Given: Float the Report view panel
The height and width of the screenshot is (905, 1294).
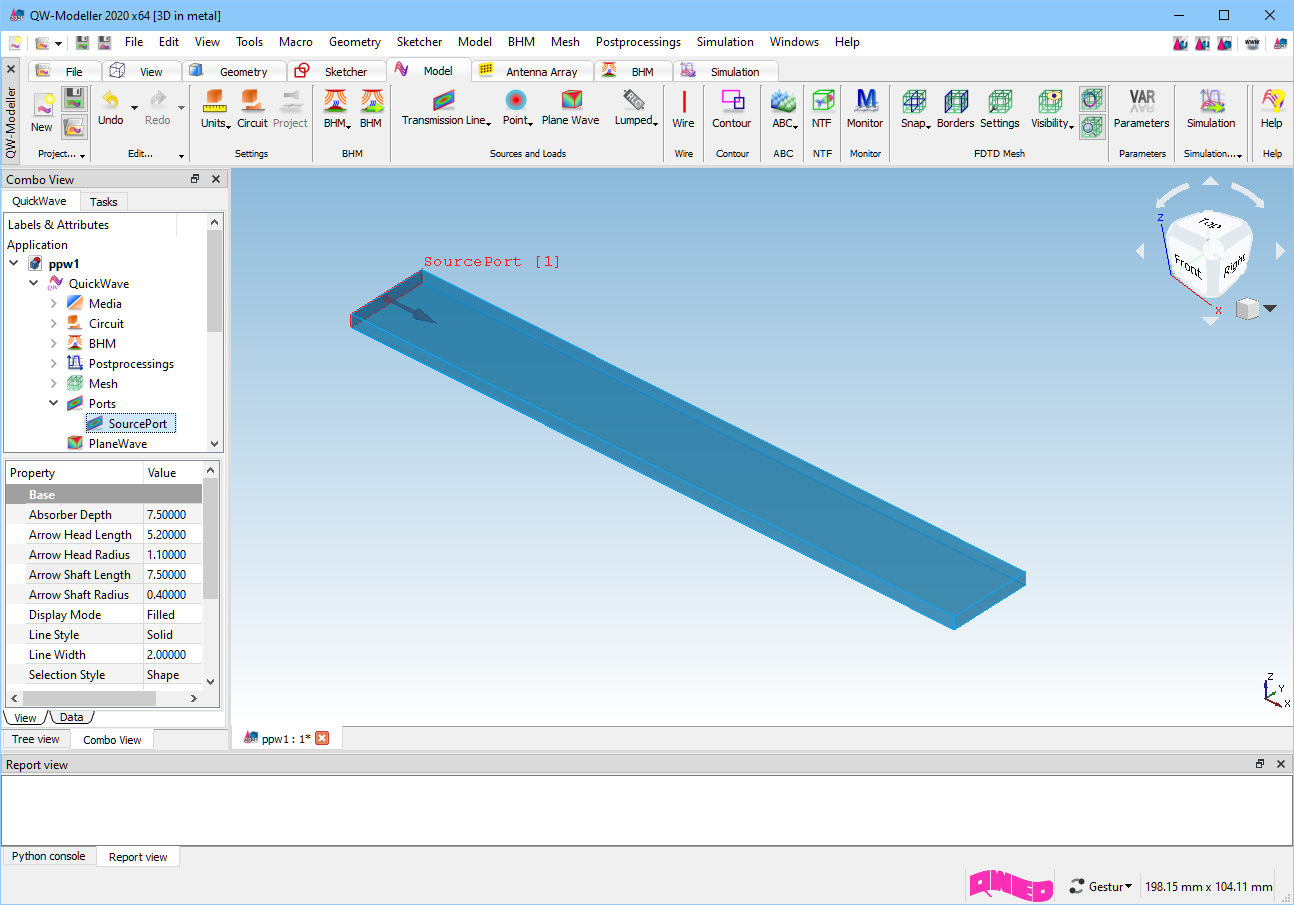Looking at the screenshot, I should pyautogui.click(x=1260, y=764).
